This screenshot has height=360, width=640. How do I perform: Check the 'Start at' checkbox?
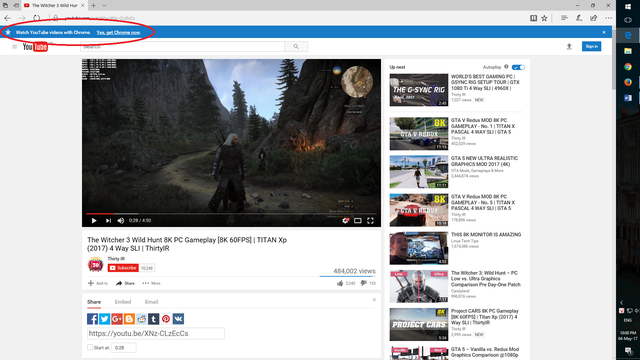pyautogui.click(x=90, y=347)
